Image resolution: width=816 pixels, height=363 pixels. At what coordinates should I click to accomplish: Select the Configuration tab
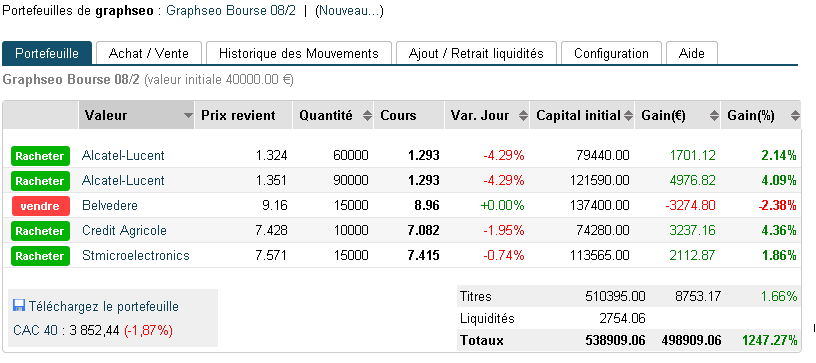pos(611,54)
